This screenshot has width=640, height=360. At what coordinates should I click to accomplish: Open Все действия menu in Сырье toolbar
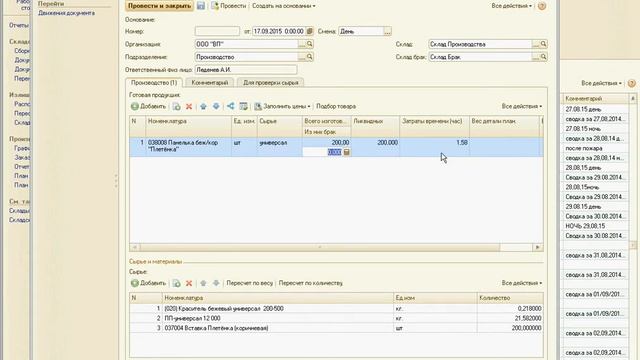pos(522,283)
